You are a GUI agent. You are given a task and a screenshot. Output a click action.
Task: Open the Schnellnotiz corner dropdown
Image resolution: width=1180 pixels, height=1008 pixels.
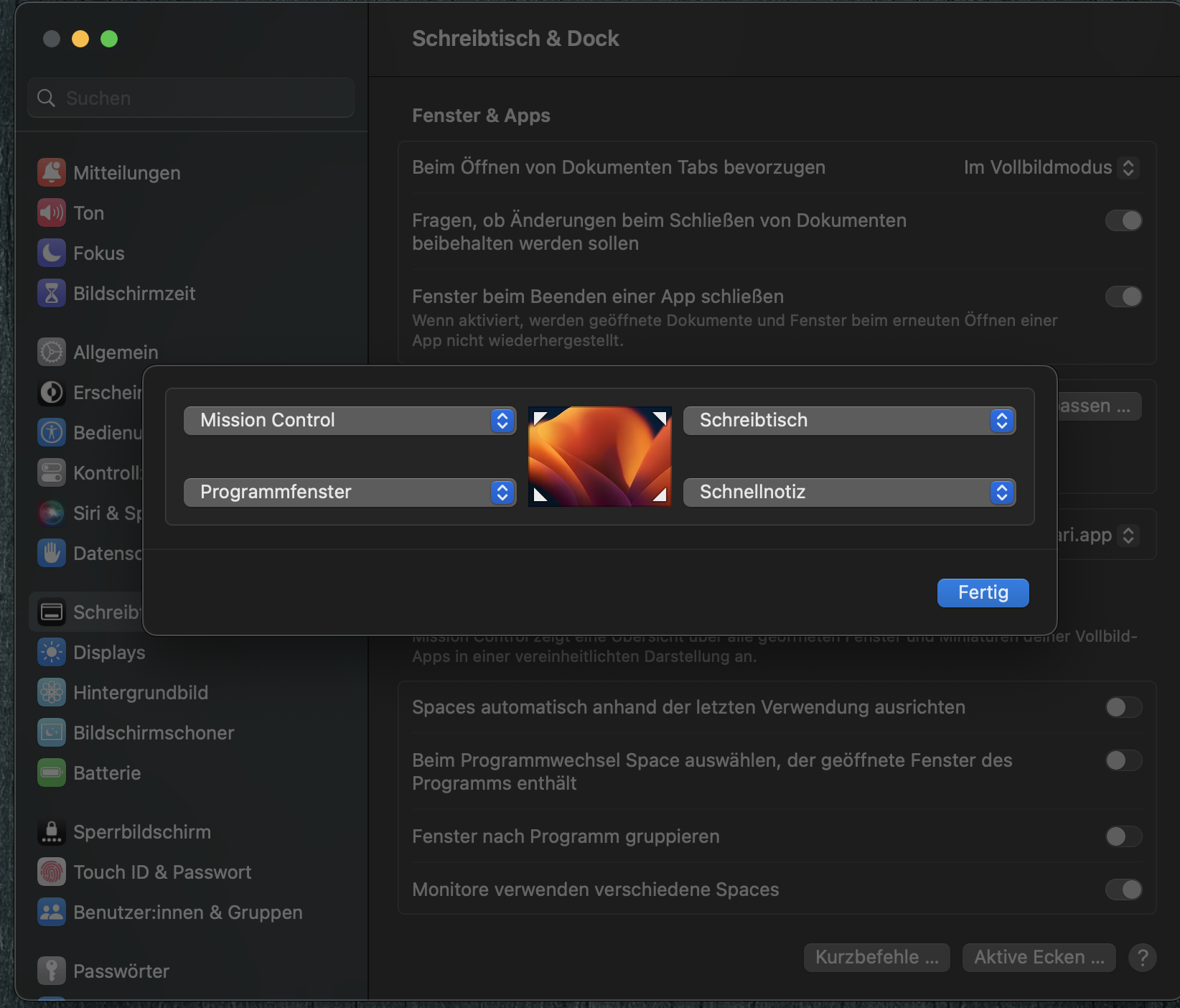click(x=849, y=492)
